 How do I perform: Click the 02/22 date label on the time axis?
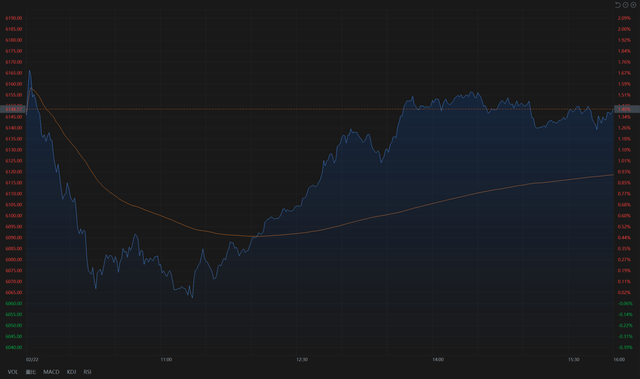(32, 359)
